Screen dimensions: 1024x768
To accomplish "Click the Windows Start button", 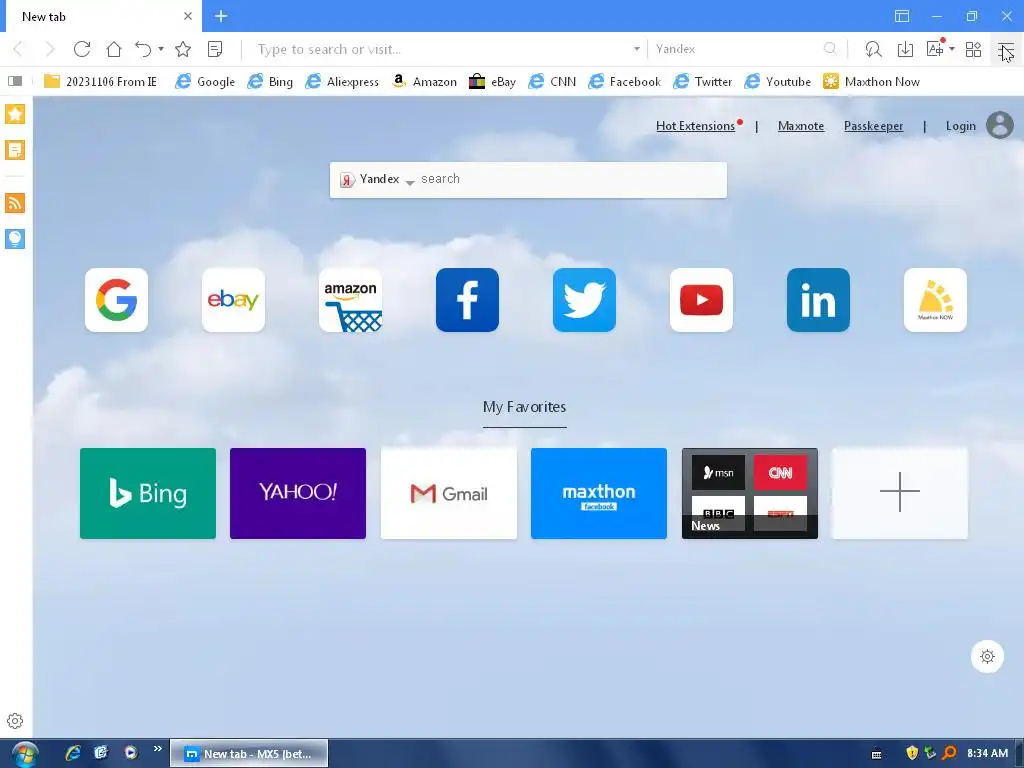I will (x=24, y=754).
